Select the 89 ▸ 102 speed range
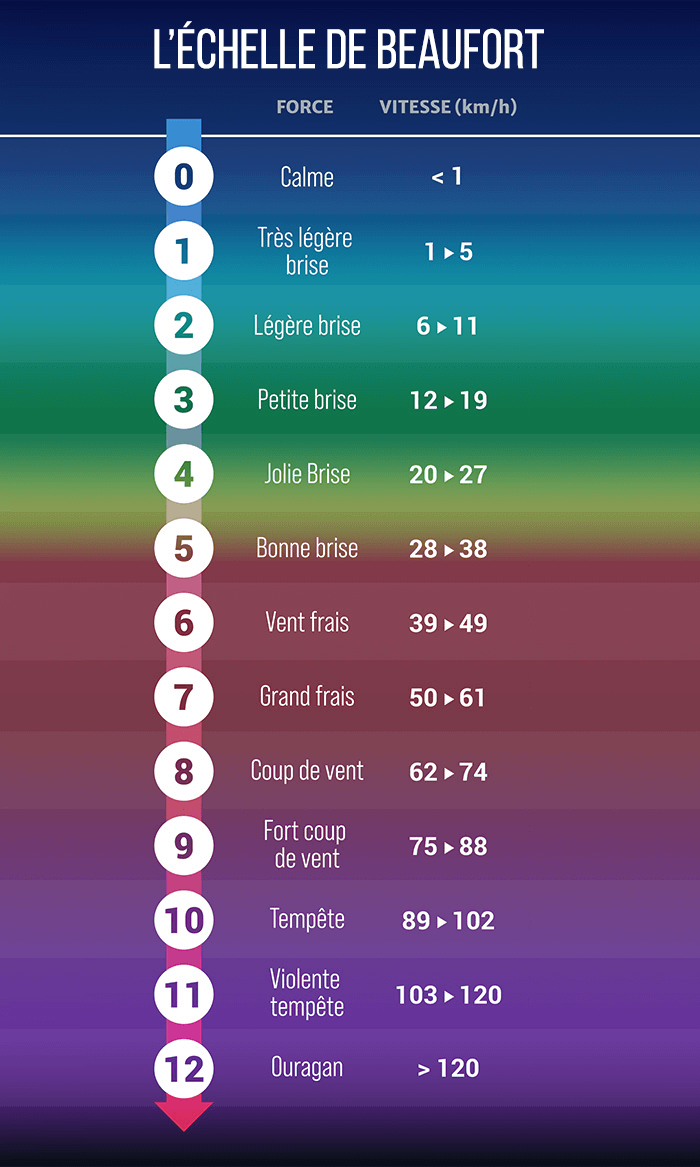This screenshot has height=1167, width=700. pos(448,920)
